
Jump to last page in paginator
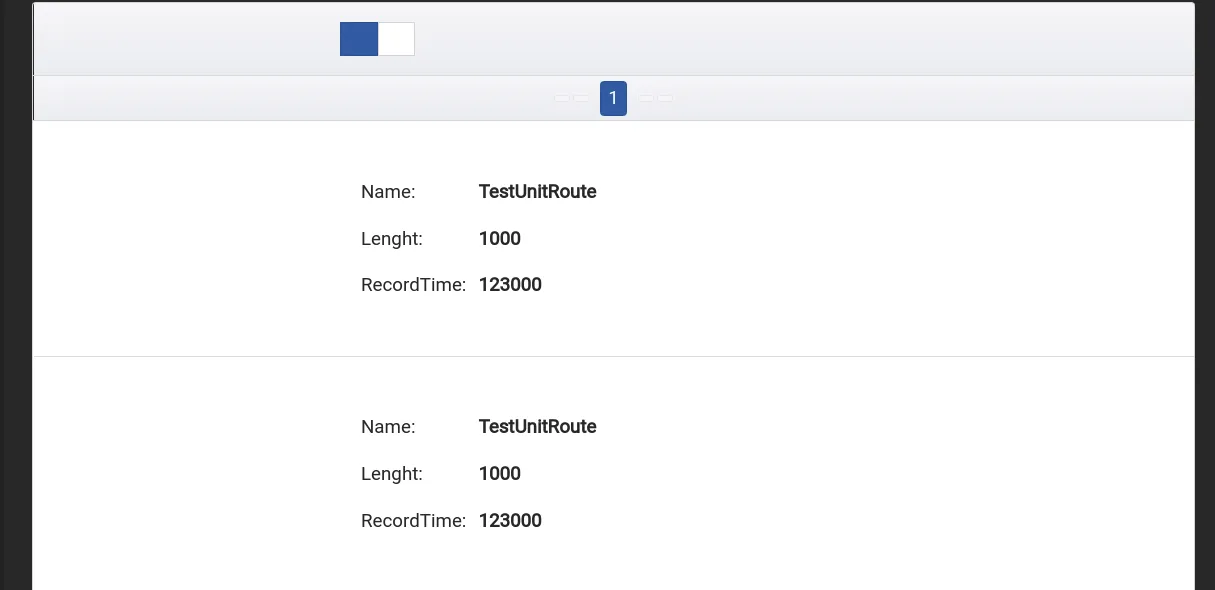click(666, 98)
